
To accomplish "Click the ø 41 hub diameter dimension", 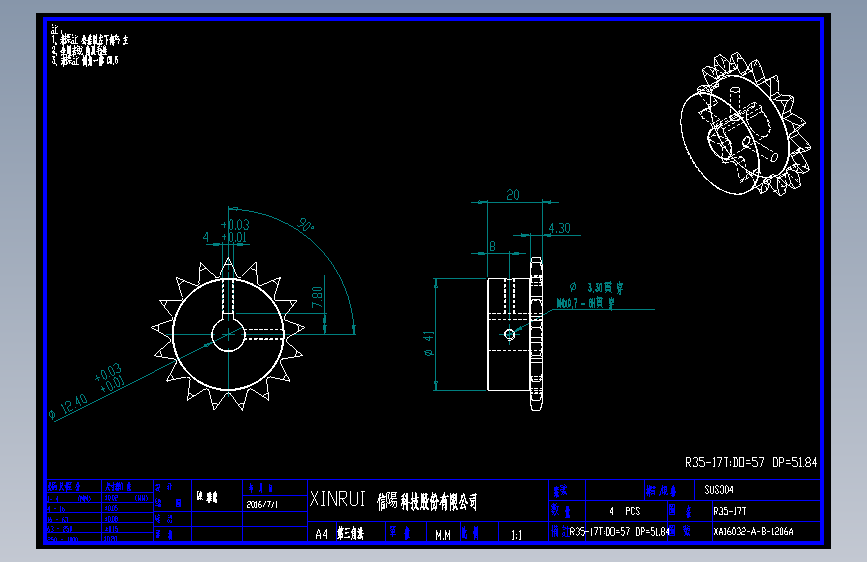I will pyautogui.click(x=429, y=344).
